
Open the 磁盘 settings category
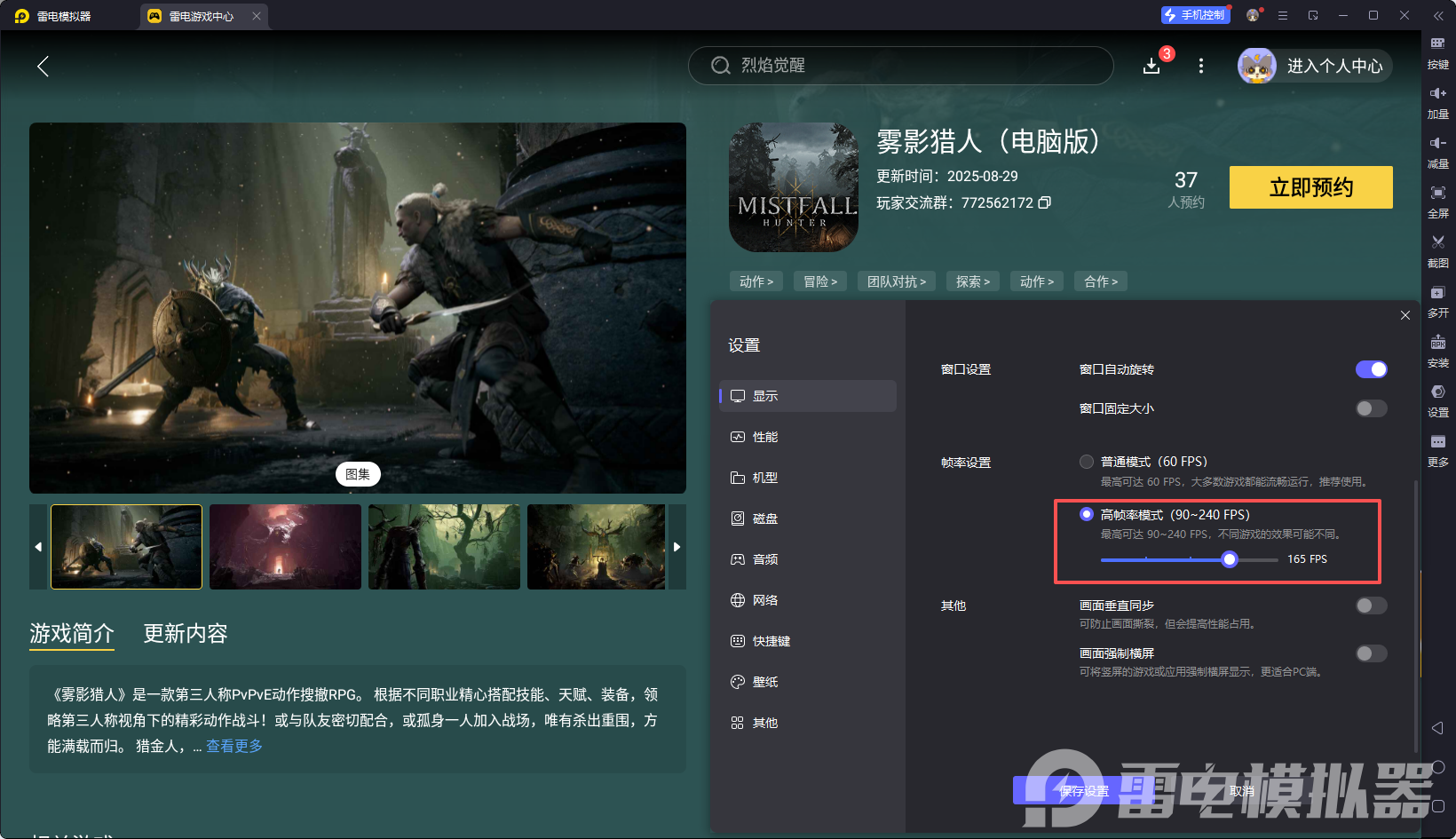[808, 518]
